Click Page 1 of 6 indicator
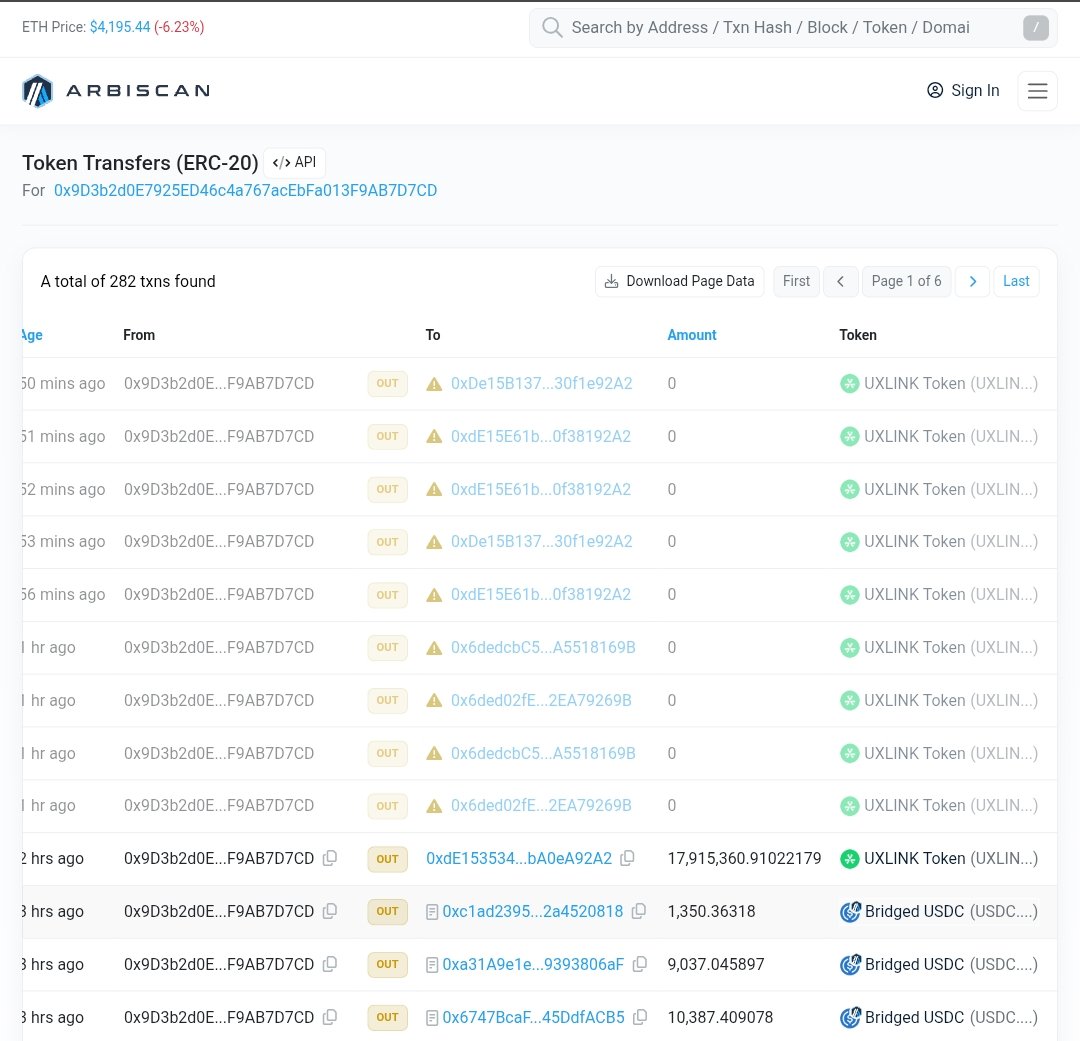Viewport: 1080px width, 1041px height. [906, 281]
